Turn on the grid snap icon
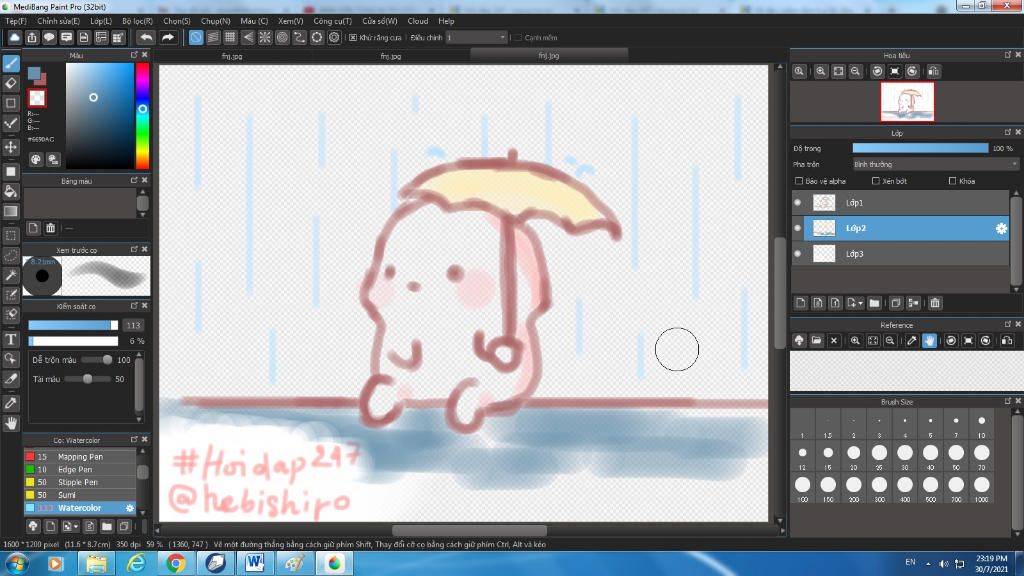Image resolution: width=1024 pixels, height=576 pixels. point(230,37)
